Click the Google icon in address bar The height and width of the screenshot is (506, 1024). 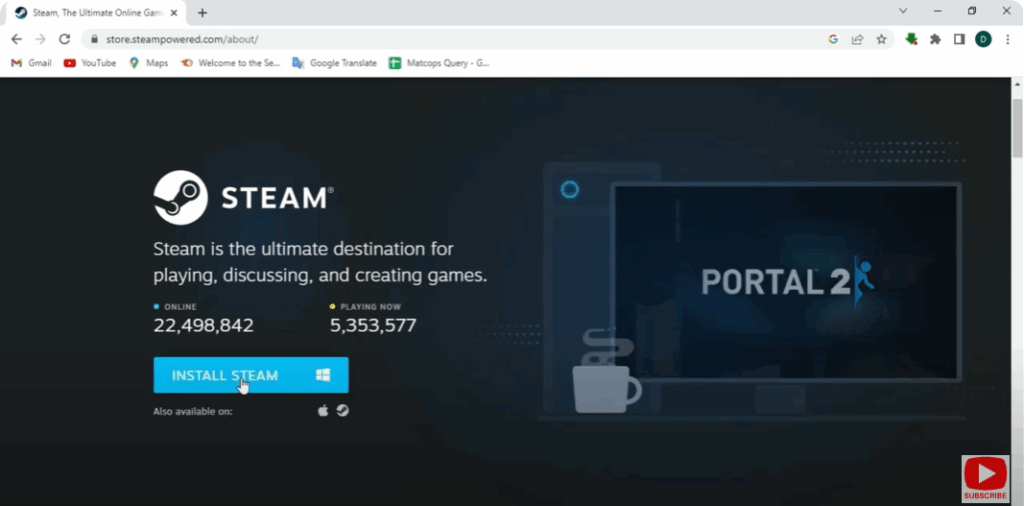coord(833,39)
